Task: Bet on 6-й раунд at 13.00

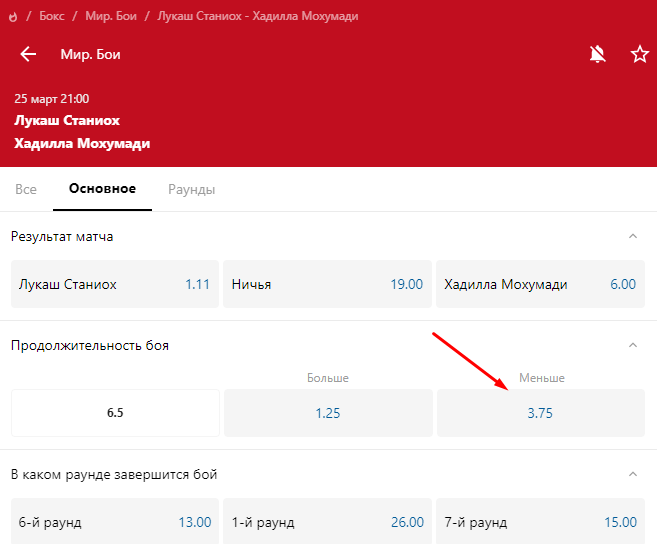Action: pyautogui.click(x=115, y=521)
